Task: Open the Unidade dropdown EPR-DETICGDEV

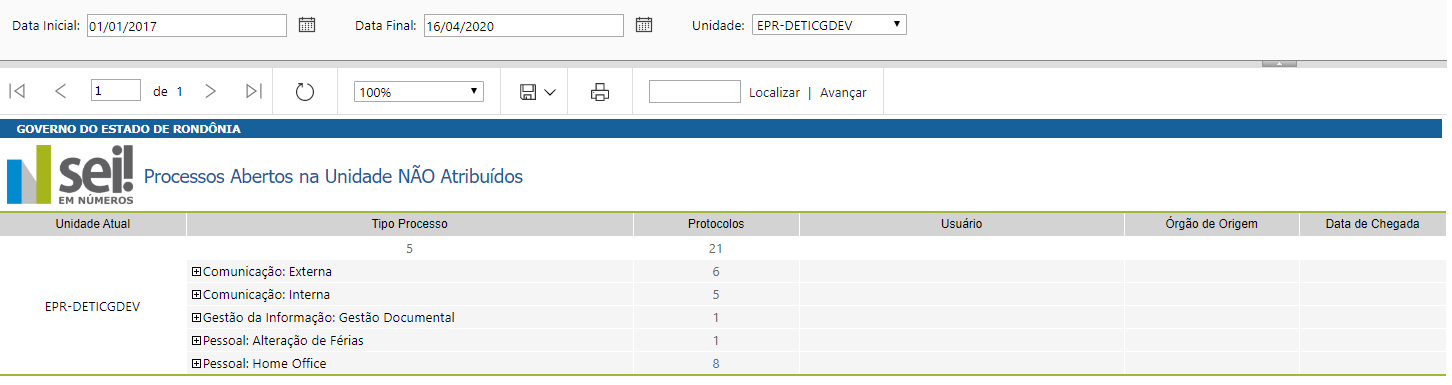Action: pos(829,25)
